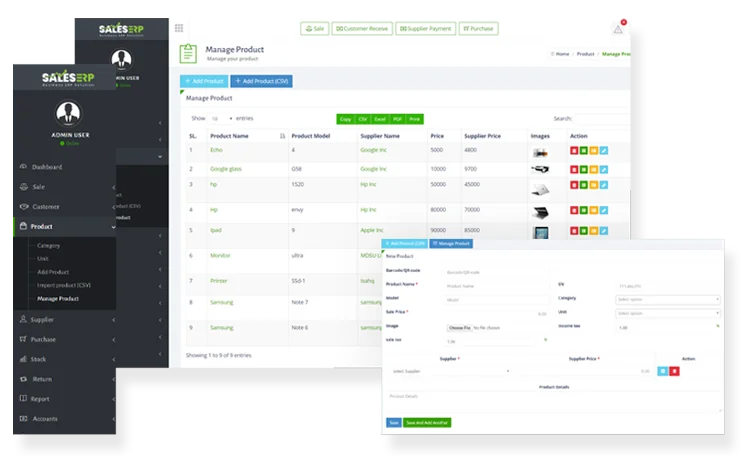Click the blue add supplier row icon
This screenshot has height=456, width=741.
click(662, 371)
